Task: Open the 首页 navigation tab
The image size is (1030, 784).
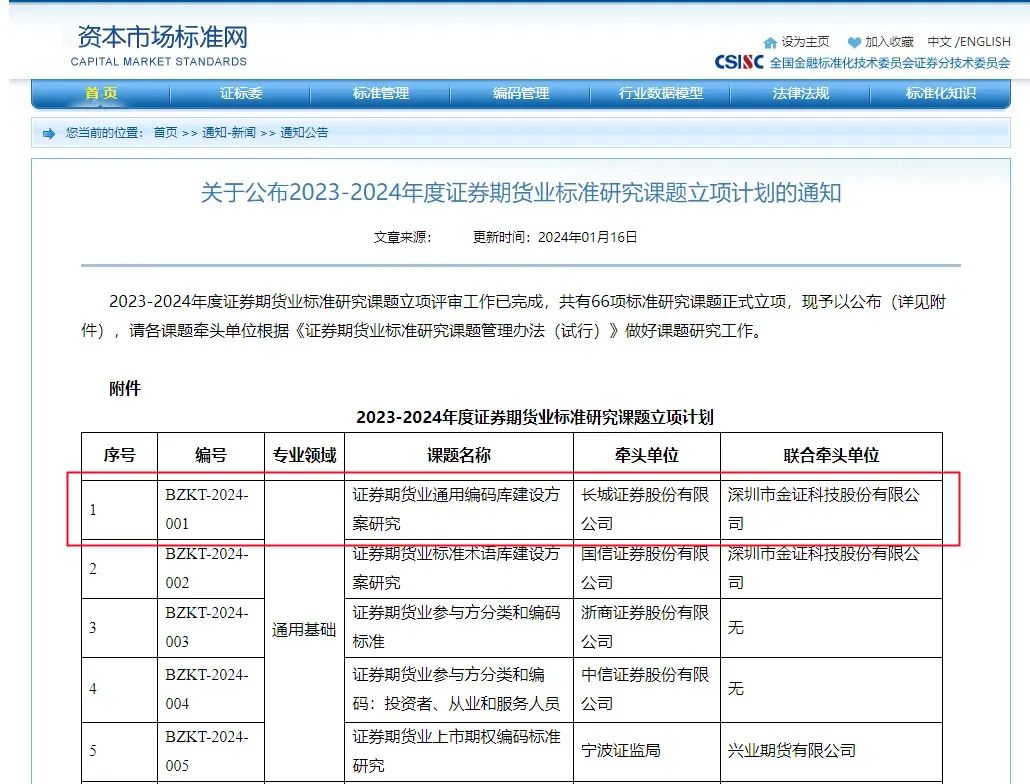Action: [x=101, y=93]
